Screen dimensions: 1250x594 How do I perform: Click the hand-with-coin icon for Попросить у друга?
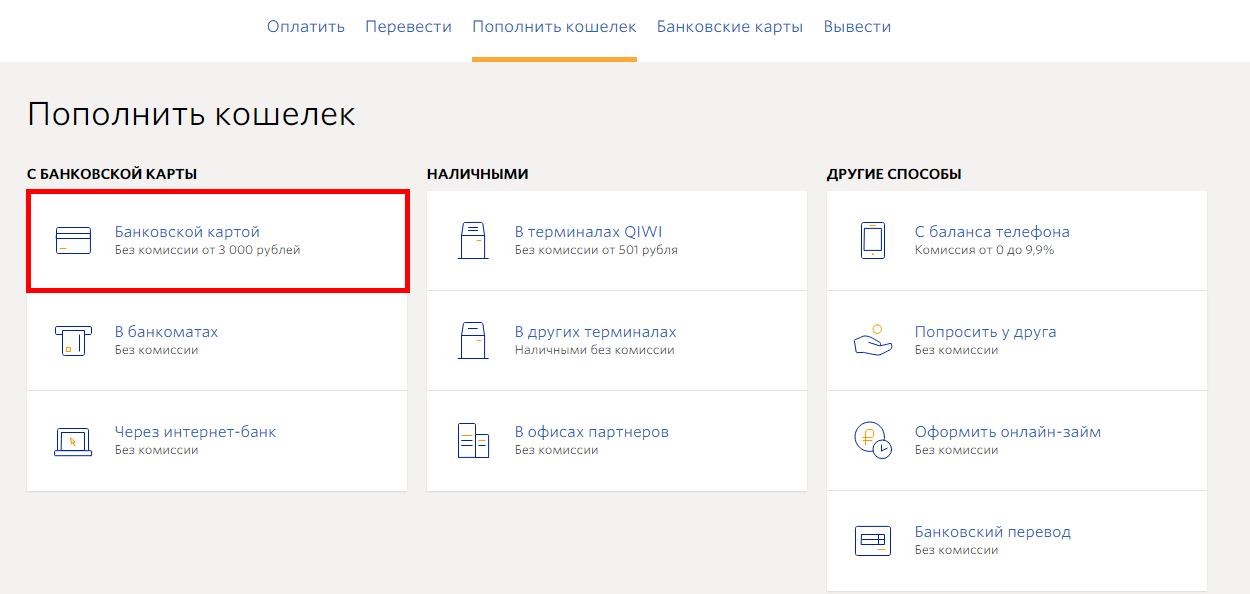tap(873, 340)
